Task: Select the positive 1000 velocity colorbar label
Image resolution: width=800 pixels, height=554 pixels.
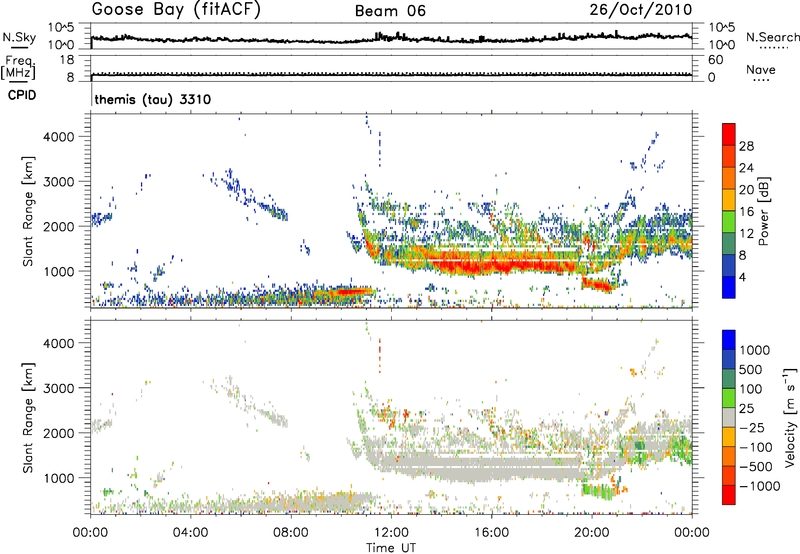Action: (x=755, y=350)
